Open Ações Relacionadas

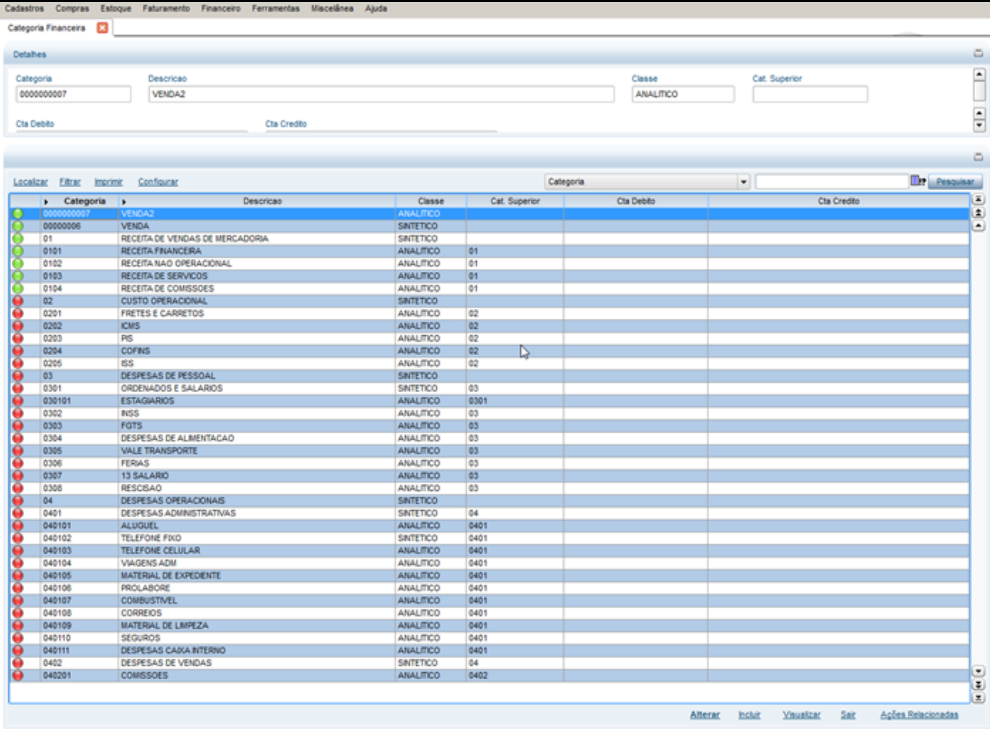click(919, 714)
